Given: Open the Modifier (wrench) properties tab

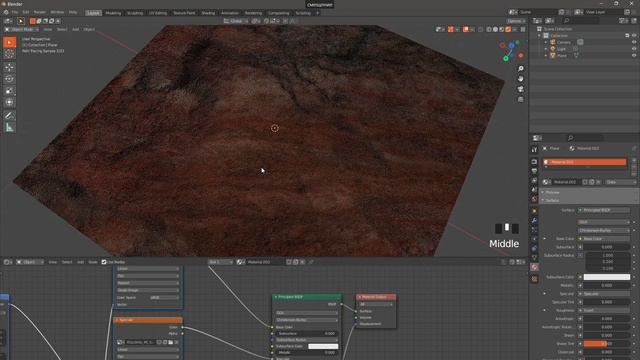Looking at the screenshot, I should pos(534,220).
